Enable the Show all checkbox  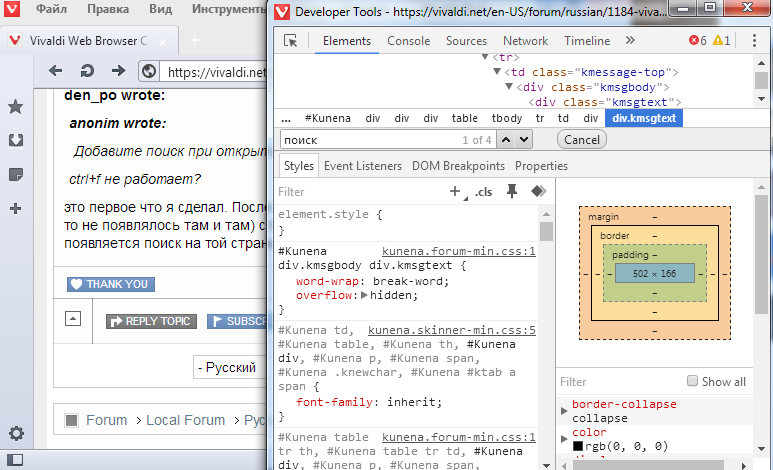693,381
